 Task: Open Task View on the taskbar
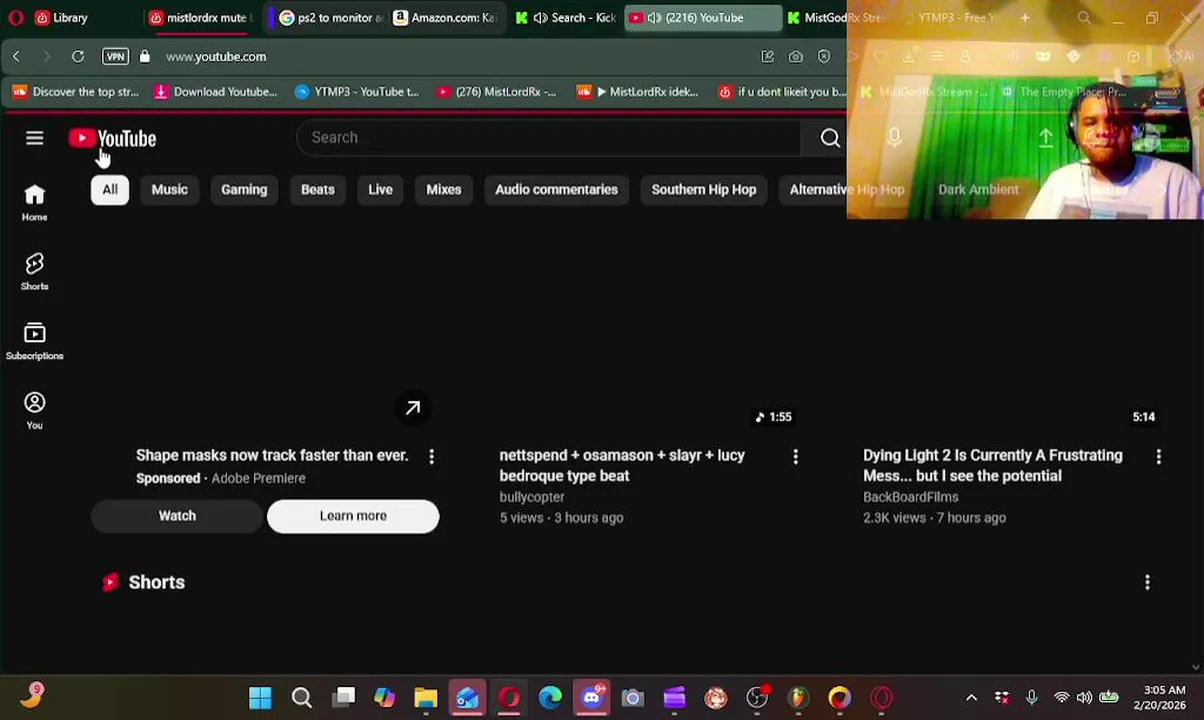343,697
